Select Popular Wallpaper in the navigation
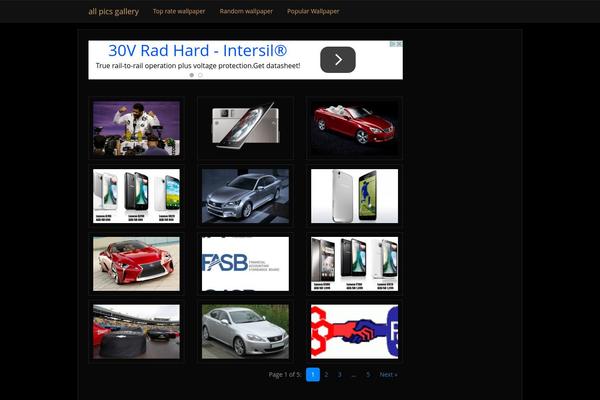The height and width of the screenshot is (400, 600). tap(313, 11)
